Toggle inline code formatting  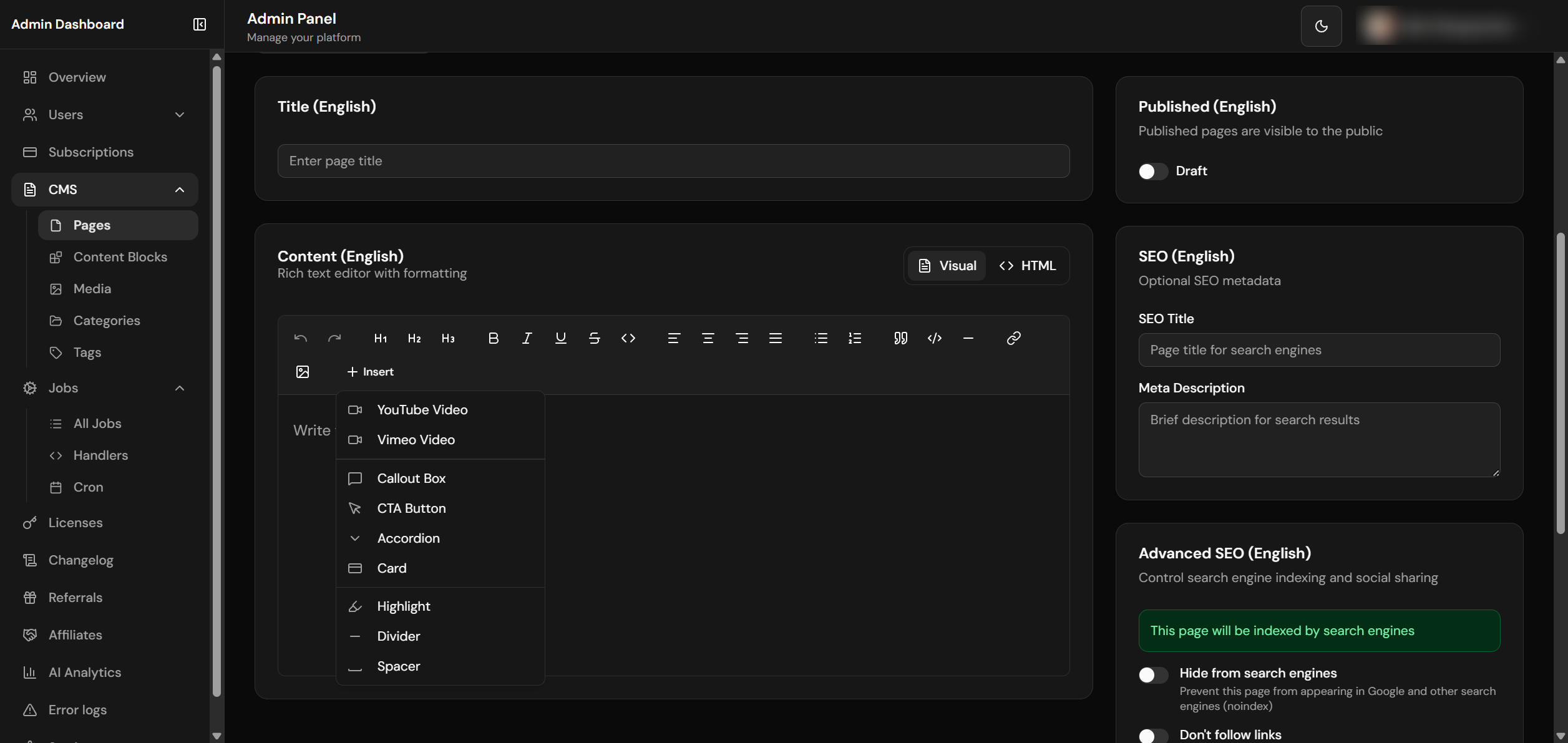628,338
